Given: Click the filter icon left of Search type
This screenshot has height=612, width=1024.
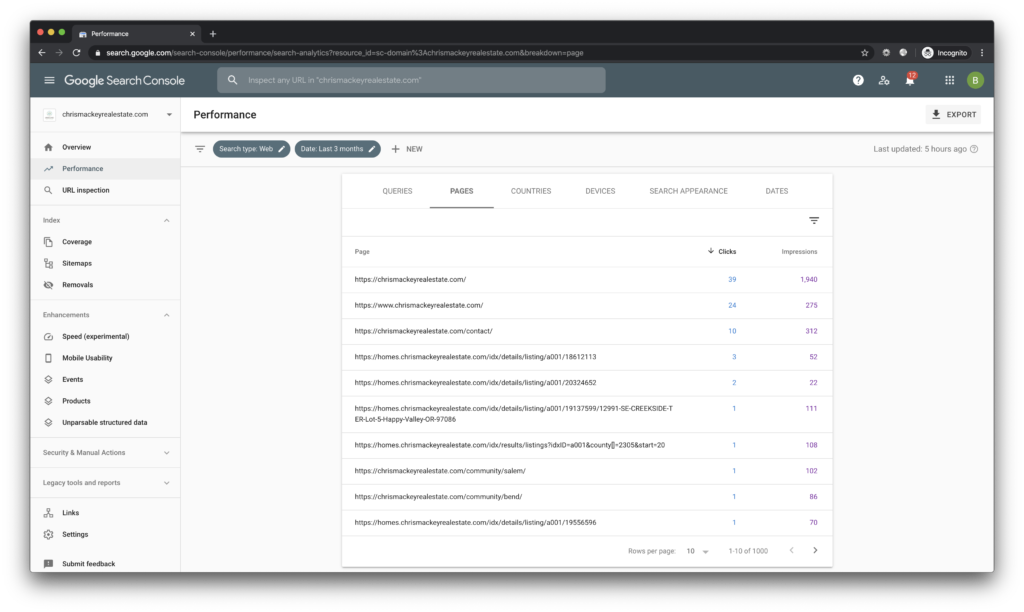Looking at the screenshot, I should point(200,149).
